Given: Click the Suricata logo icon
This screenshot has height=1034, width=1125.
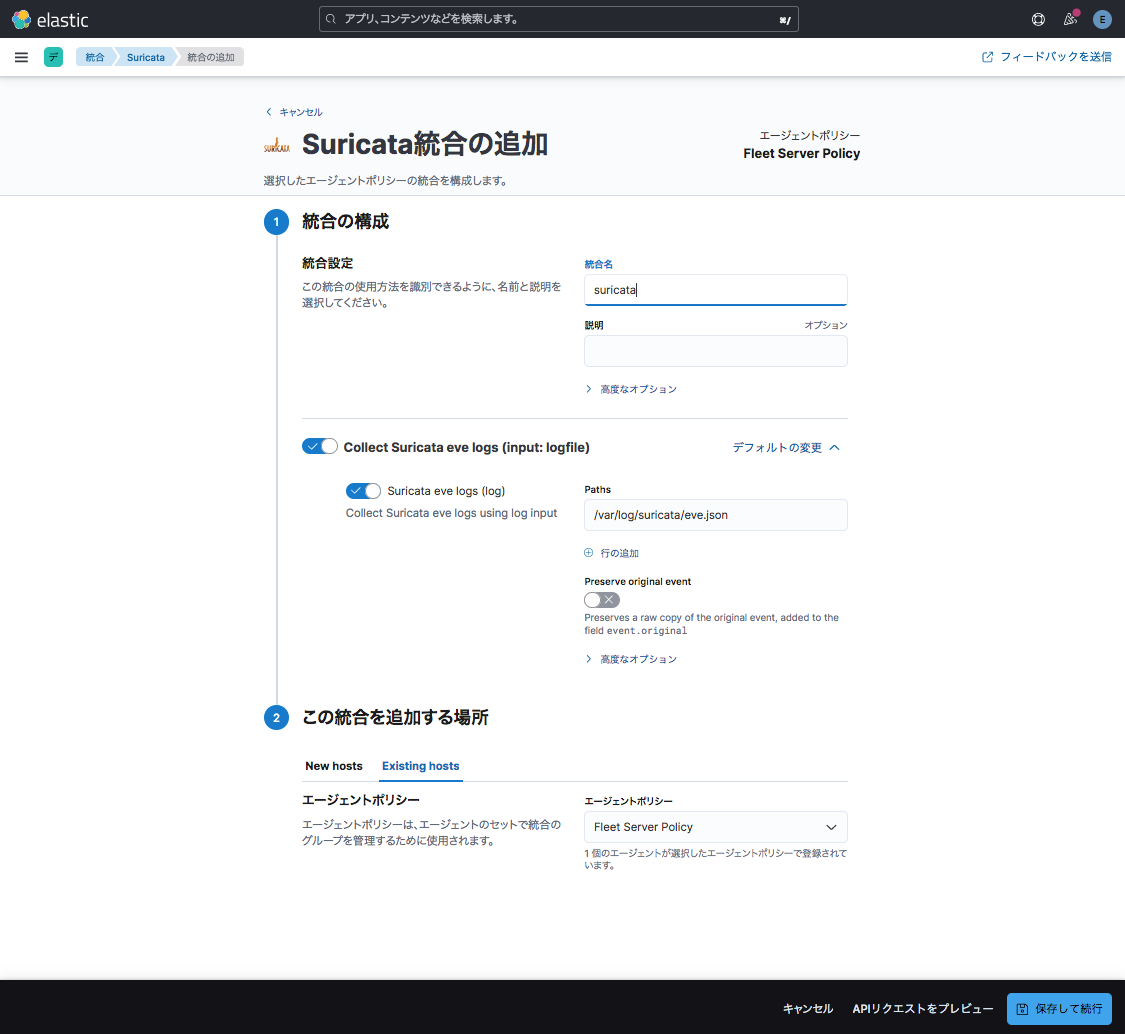Looking at the screenshot, I should pos(277,146).
